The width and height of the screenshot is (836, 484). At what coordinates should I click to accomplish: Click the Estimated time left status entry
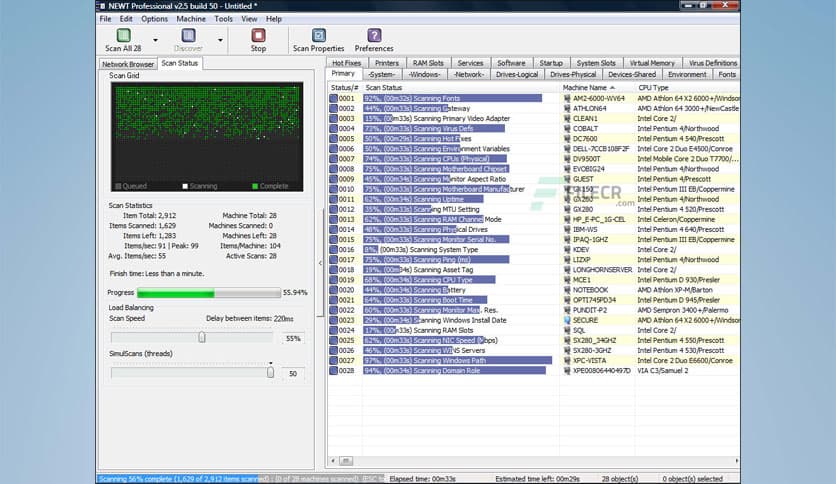tap(537, 479)
